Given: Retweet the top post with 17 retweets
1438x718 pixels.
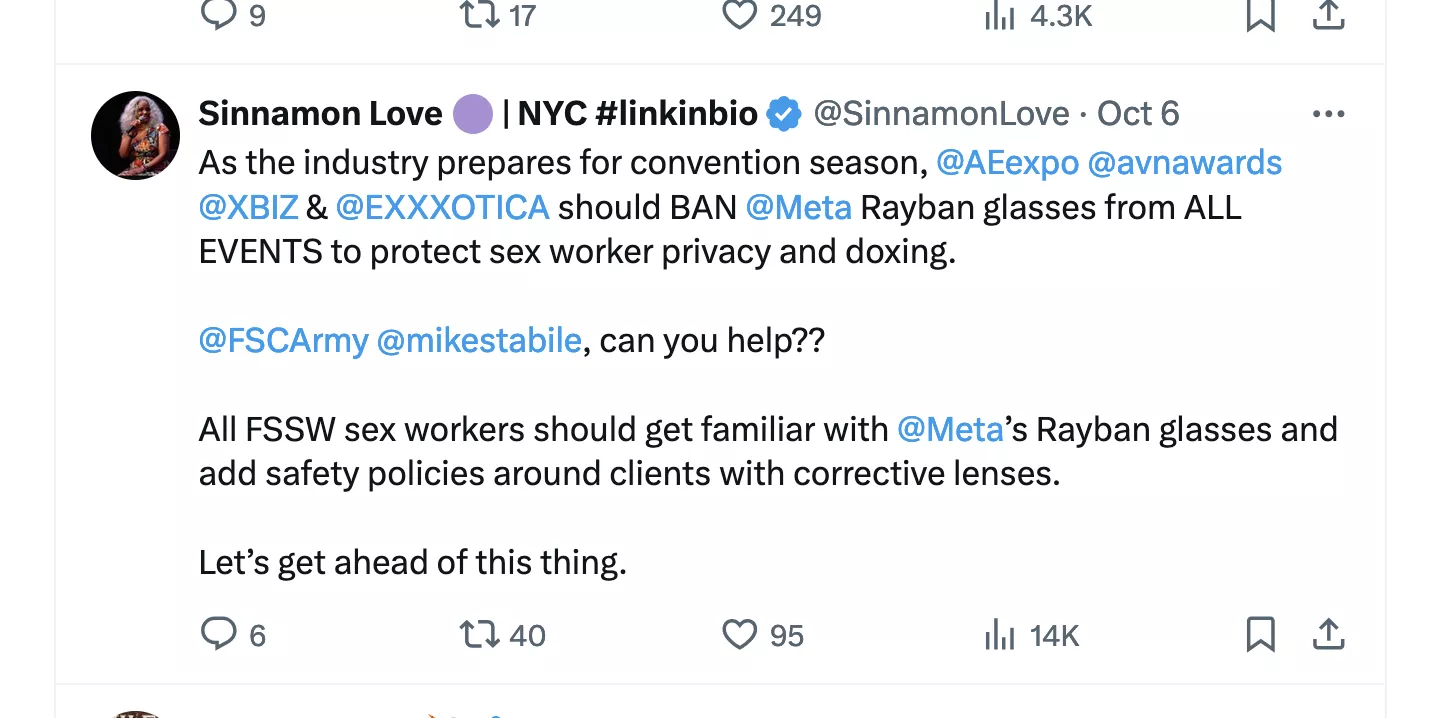Looking at the screenshot, I should coord(477,15).
